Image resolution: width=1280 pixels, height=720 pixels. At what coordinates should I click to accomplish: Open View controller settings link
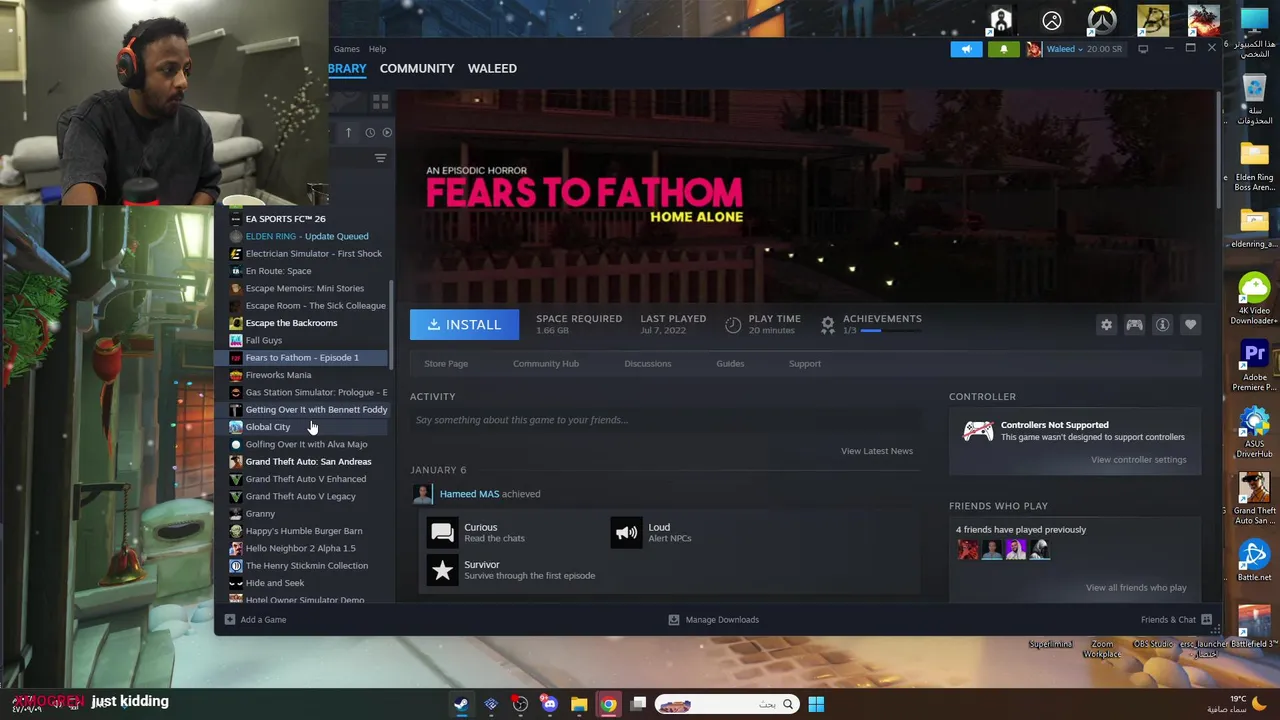[1139, 460]
